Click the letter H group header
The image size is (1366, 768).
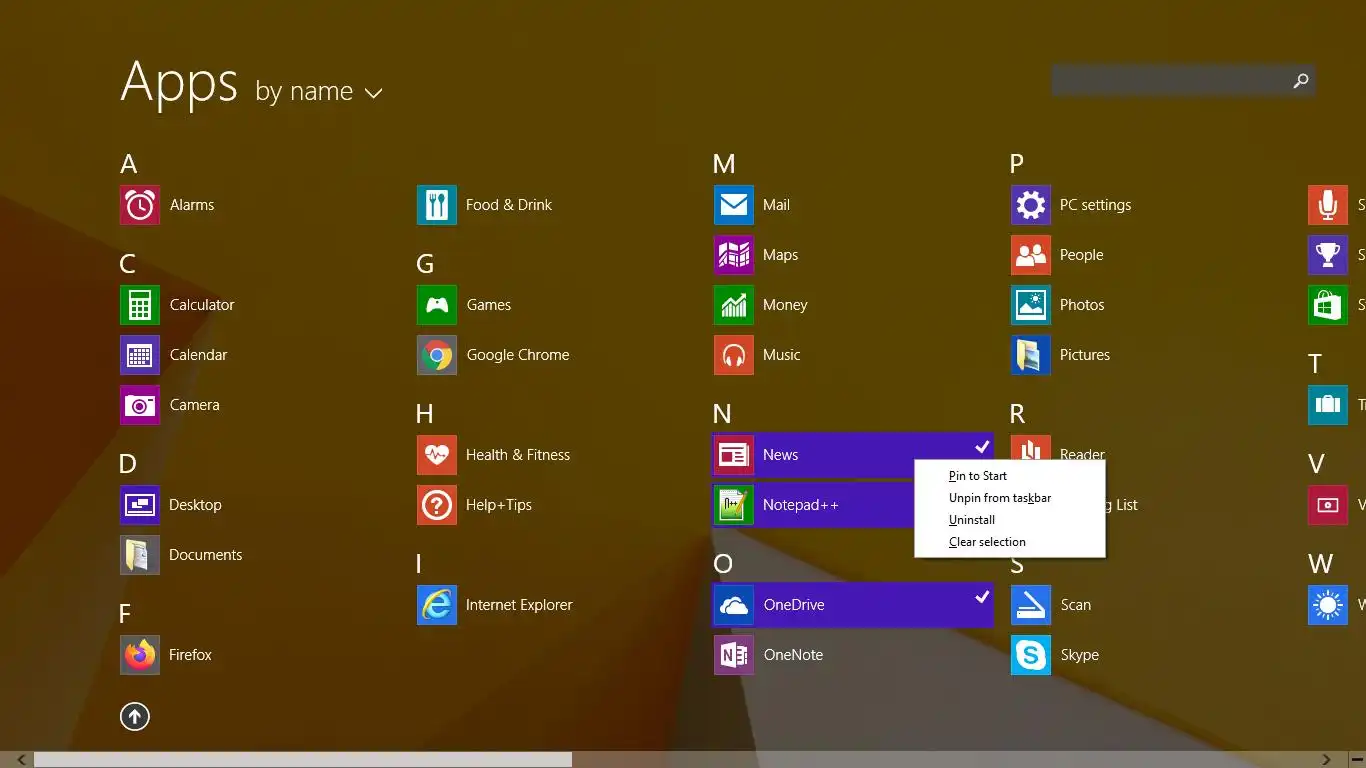click(425, 414)
